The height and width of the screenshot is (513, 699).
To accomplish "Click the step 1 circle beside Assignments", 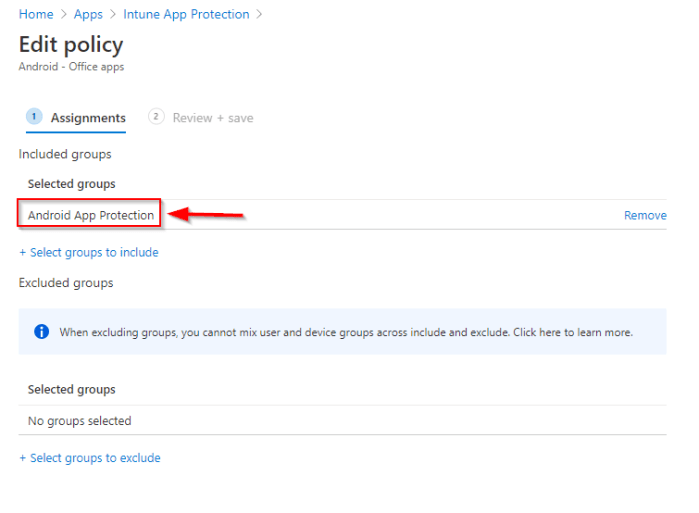I will (34, 117).
